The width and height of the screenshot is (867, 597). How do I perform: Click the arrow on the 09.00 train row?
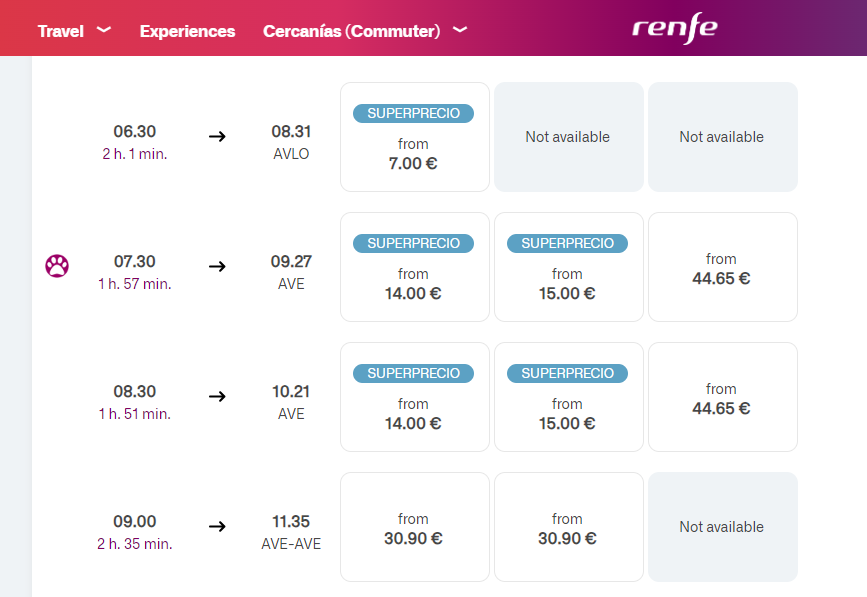click(x=217, y=526)
